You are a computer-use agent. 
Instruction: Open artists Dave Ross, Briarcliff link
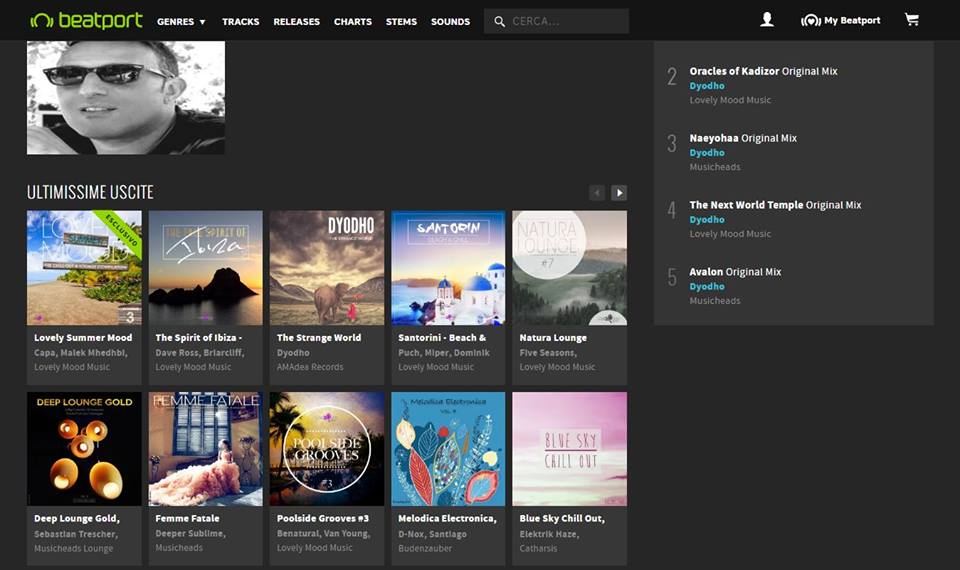pyautogui.click(x=200, y=353)
